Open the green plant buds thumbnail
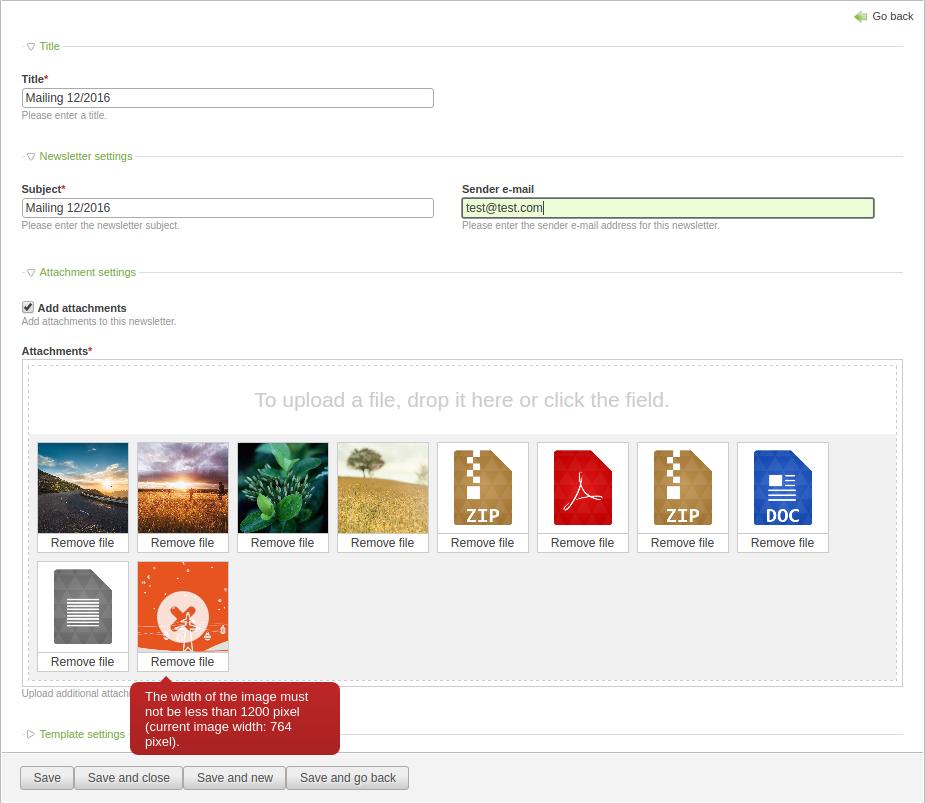This screenshot has height=803, width=925. coord(283,488)
